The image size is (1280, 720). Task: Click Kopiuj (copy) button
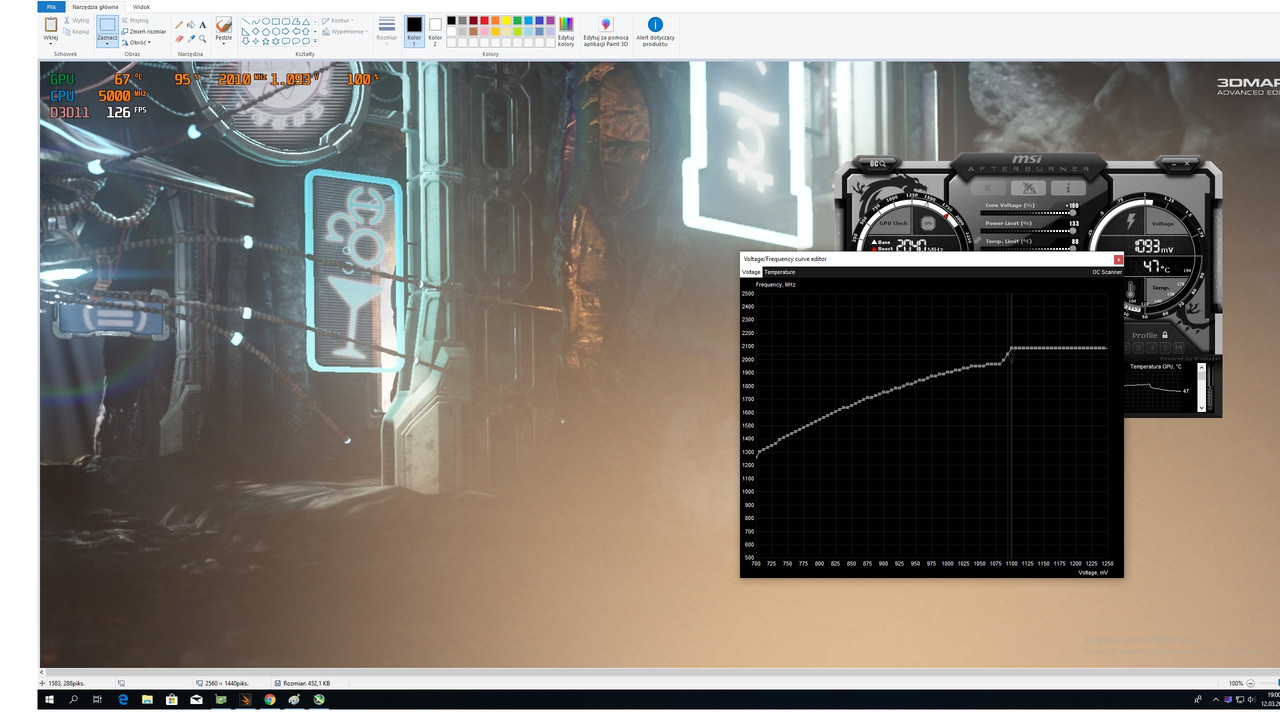[76, 31]
